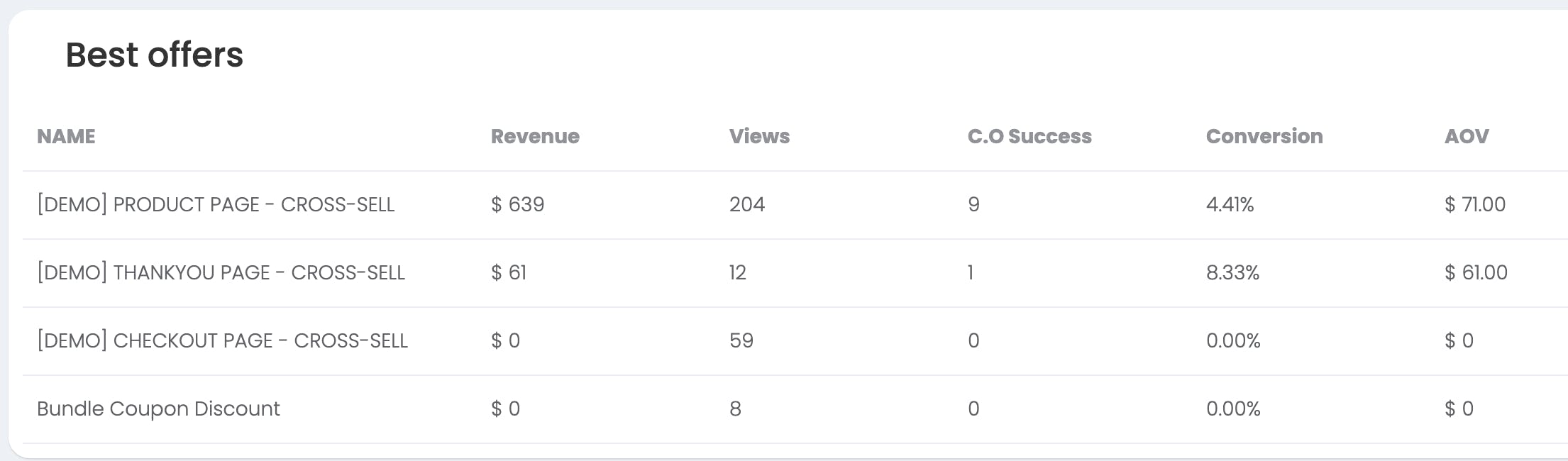This screenshot has width=1568, height=461.
Task: Select the $ 639 revenue cell
Action: 518,204
